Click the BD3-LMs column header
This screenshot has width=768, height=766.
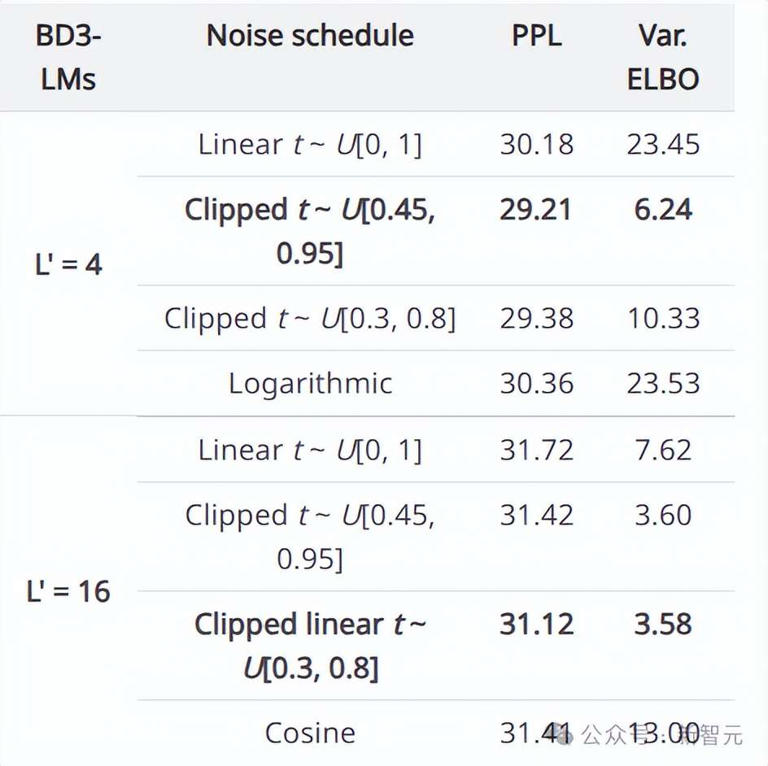pyautogui.click(x=68, y=57)
